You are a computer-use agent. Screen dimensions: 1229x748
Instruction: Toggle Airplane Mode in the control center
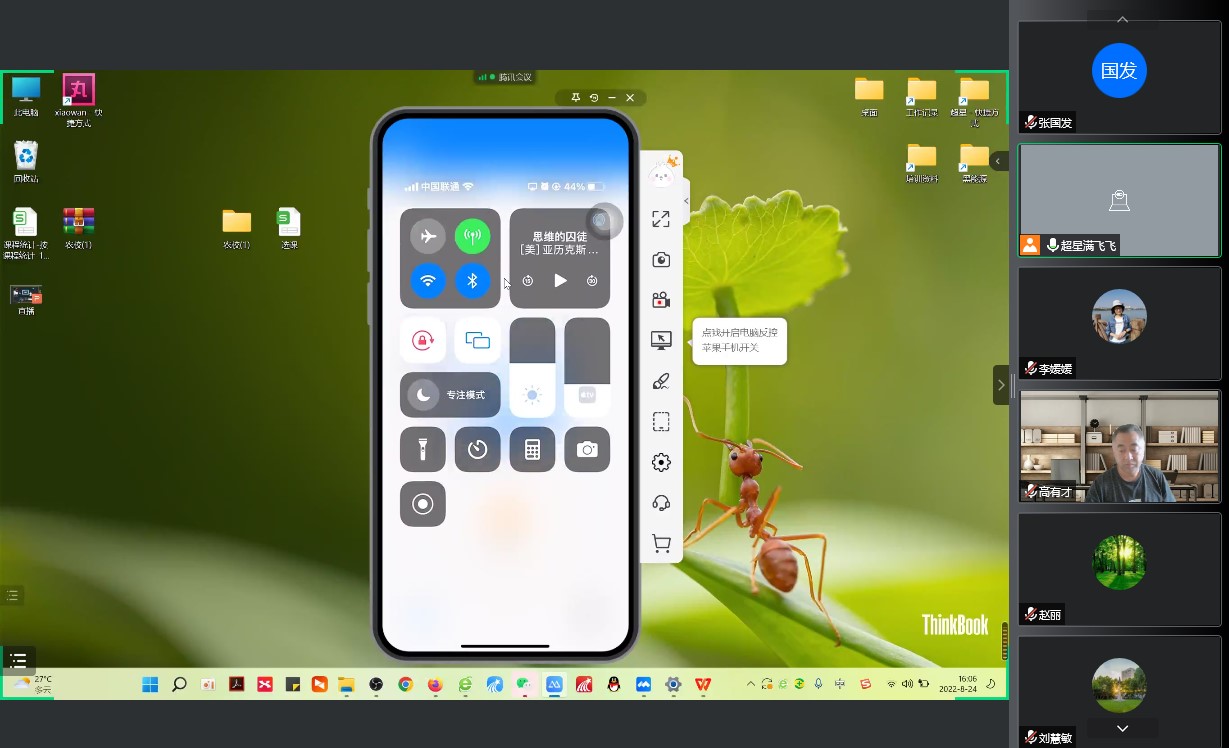tap(428, 237)
